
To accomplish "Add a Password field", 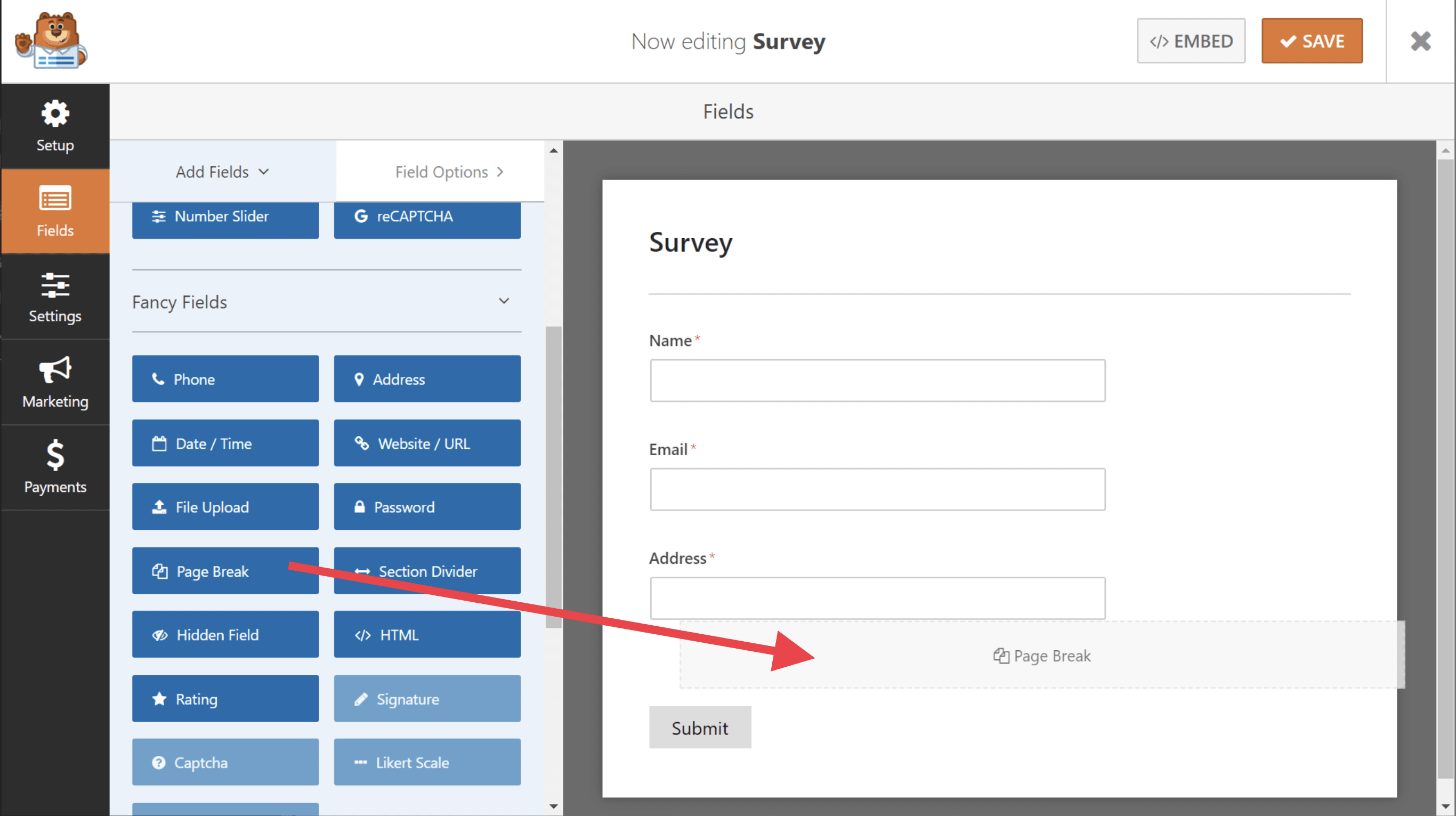I will point(427,506).
